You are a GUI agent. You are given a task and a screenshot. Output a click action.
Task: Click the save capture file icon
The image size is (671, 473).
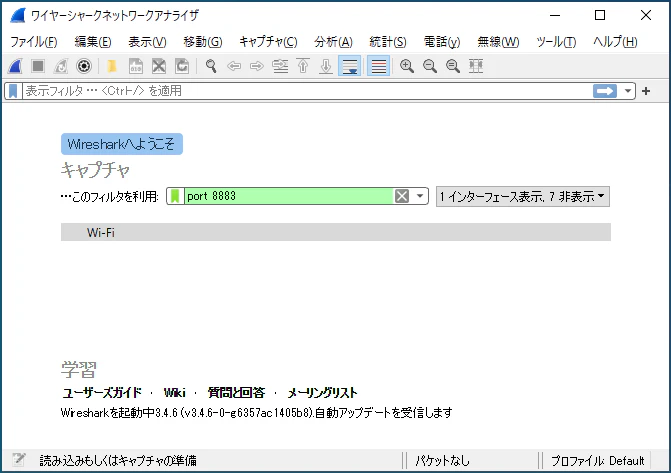click(136, 66)
